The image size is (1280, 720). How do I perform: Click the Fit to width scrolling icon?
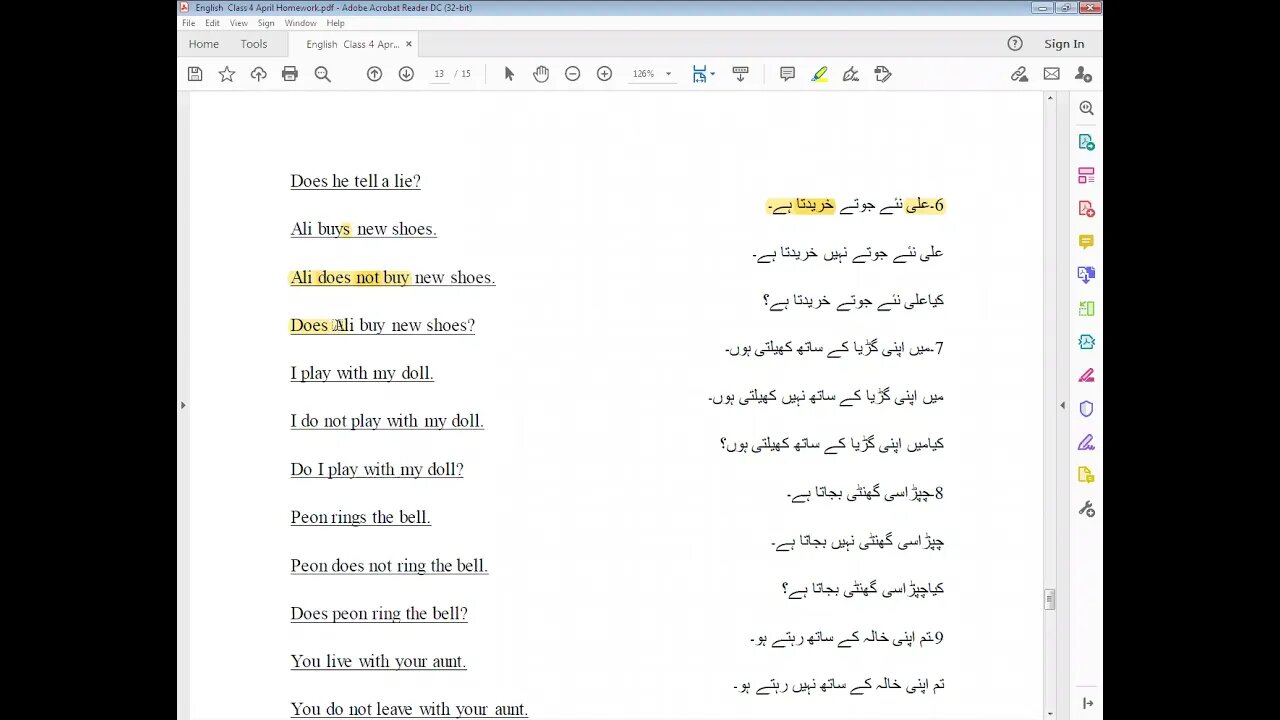[699, 74]
